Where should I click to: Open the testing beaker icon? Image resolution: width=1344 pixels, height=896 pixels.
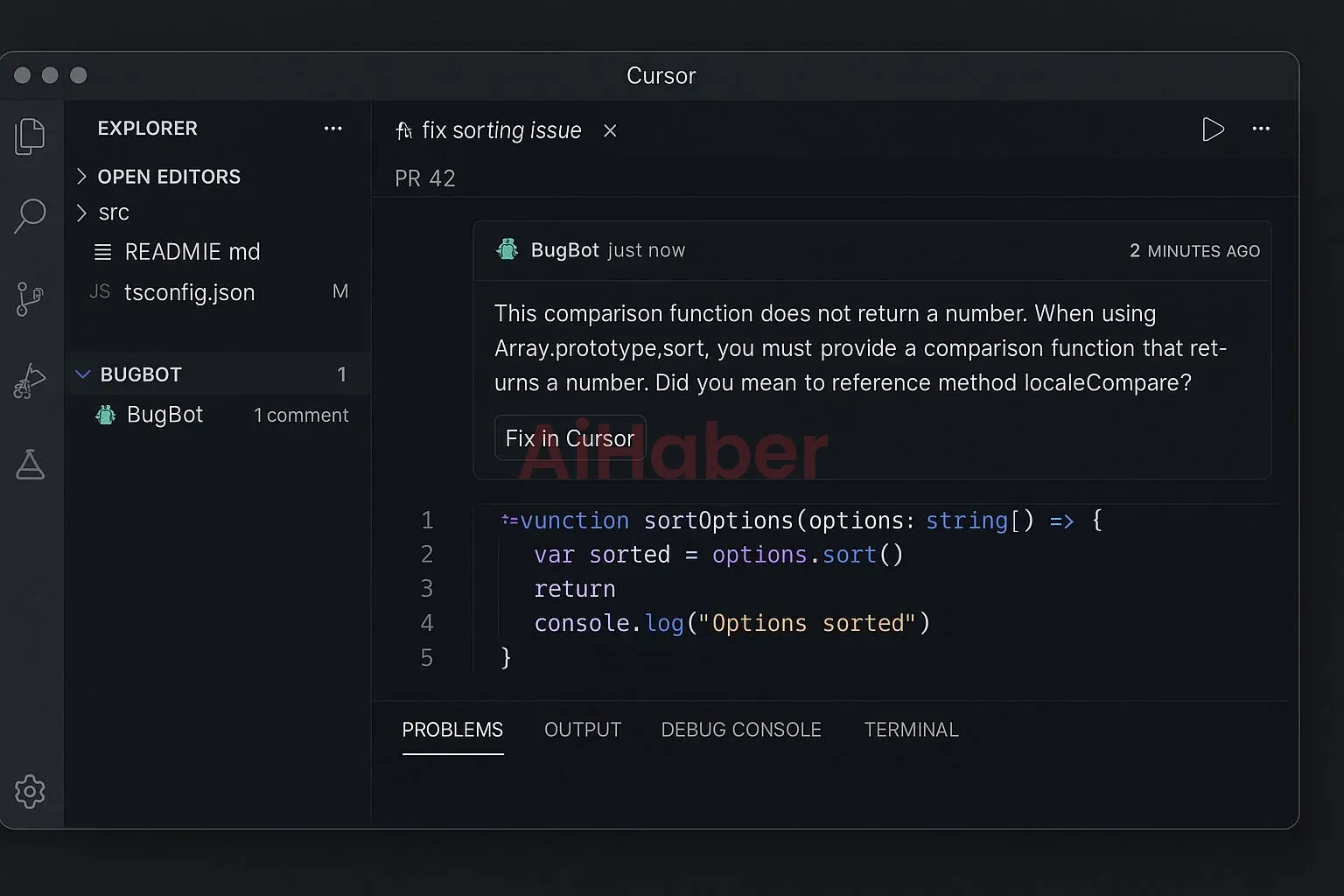(x=31, y=465)
